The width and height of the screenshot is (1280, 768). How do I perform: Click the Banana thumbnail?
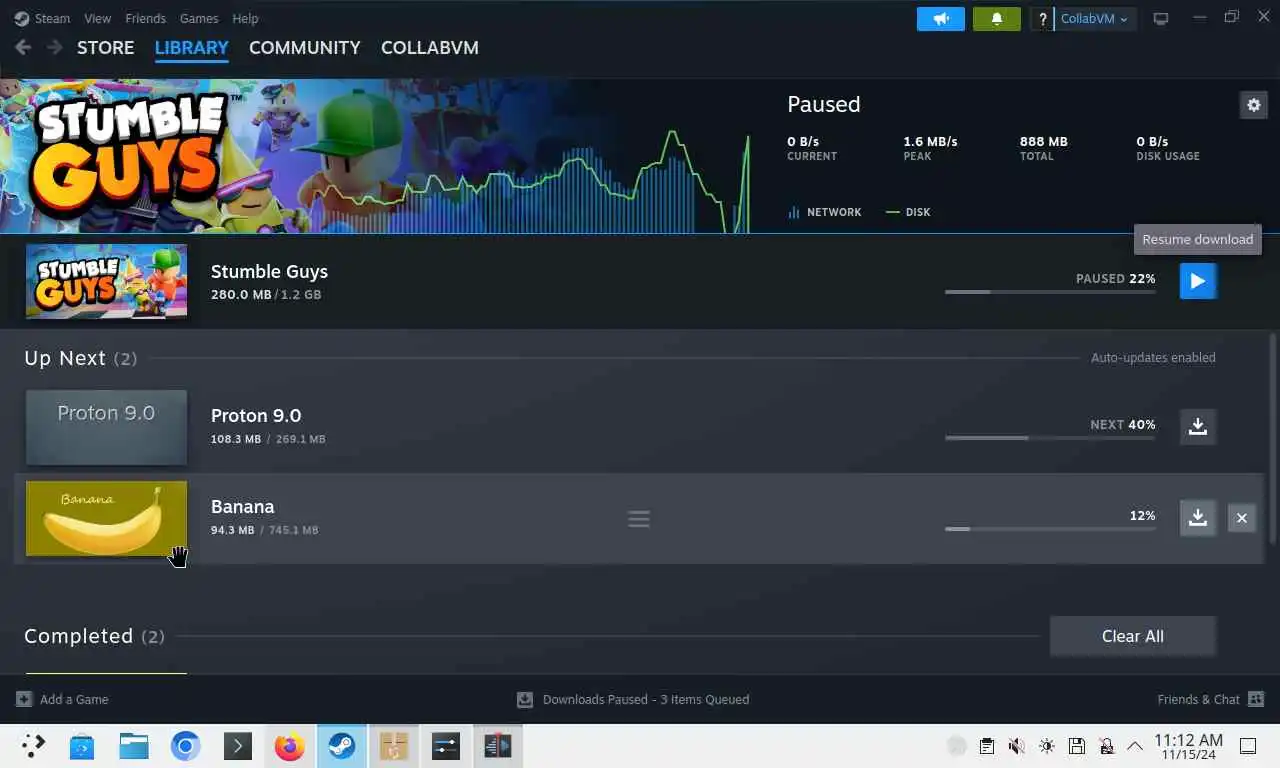pos(106,518)
